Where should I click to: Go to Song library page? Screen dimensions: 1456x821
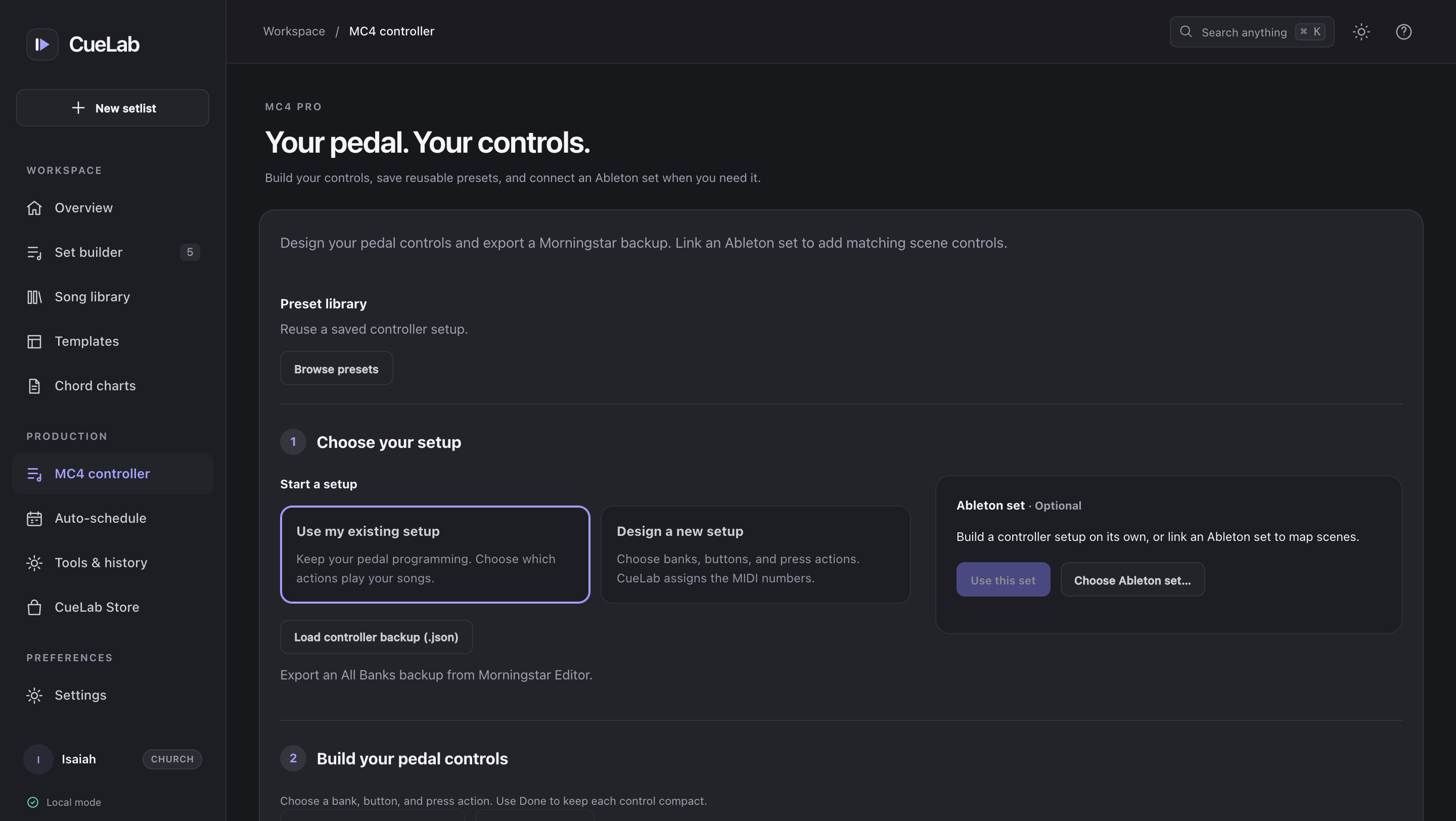(112, 297)
